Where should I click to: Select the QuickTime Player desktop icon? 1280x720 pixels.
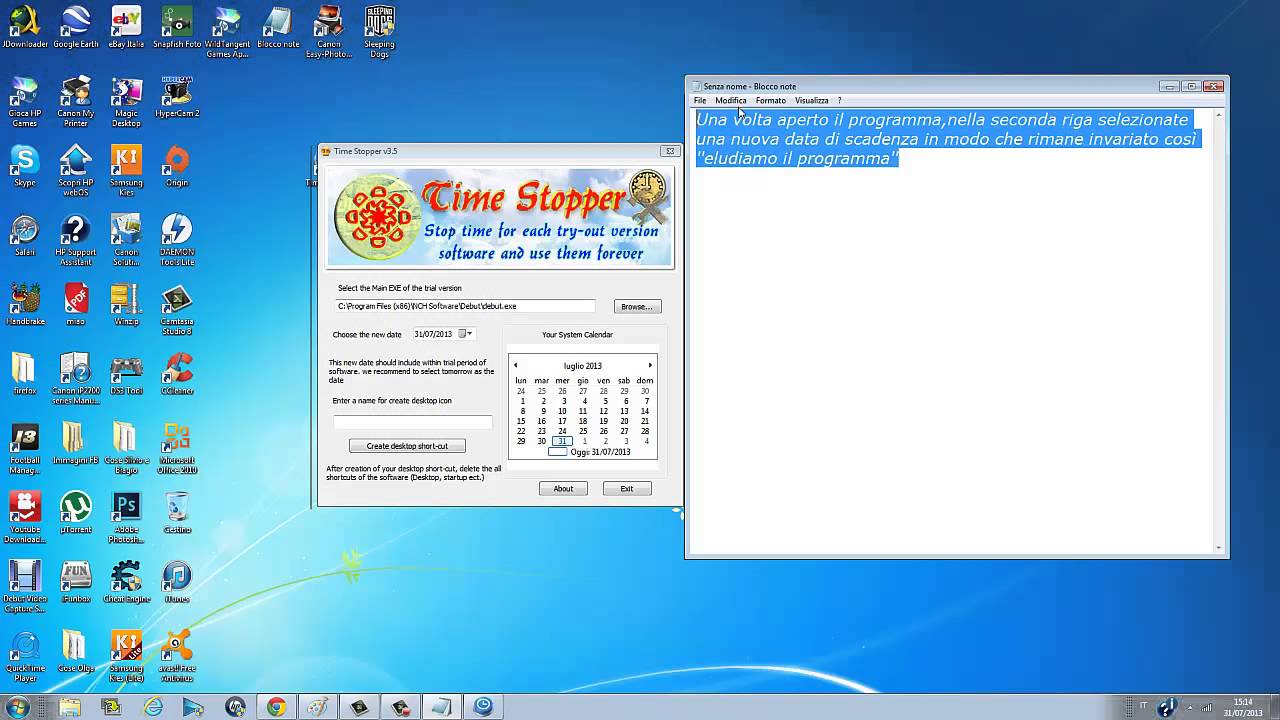pyautogui.click(x=24, y=655)
